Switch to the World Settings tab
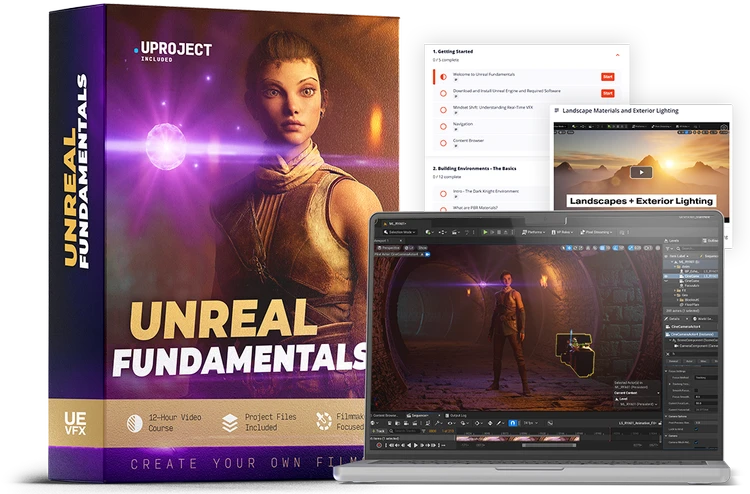 tap(703, 318)
